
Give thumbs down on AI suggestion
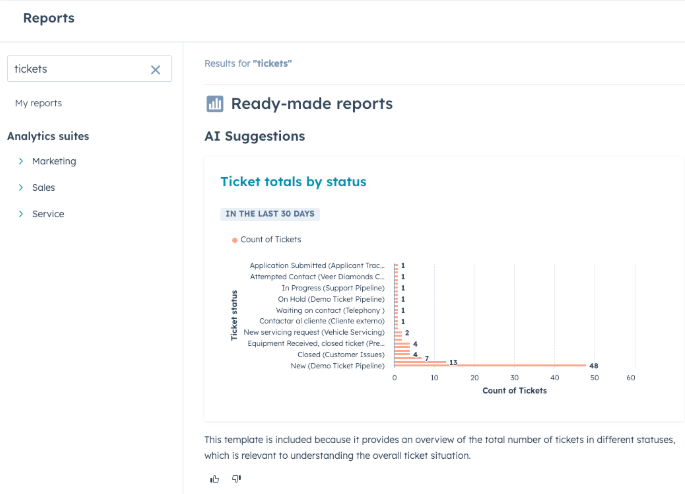tap(236, 479)
